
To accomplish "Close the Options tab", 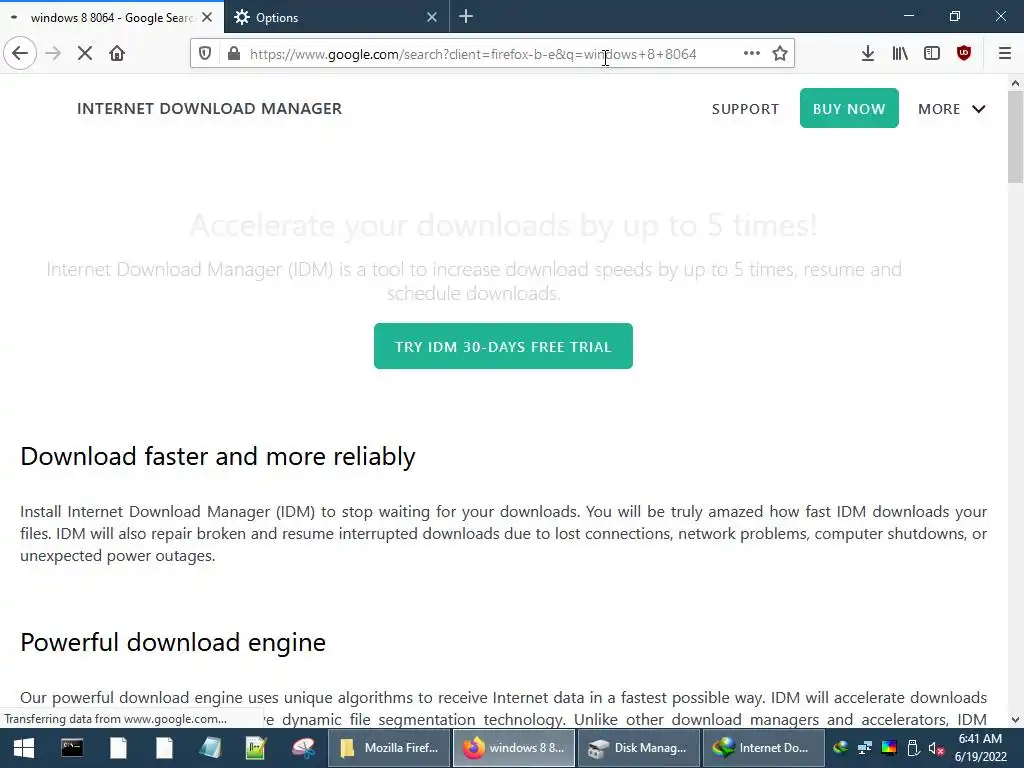I will click(x=432, y=17).
